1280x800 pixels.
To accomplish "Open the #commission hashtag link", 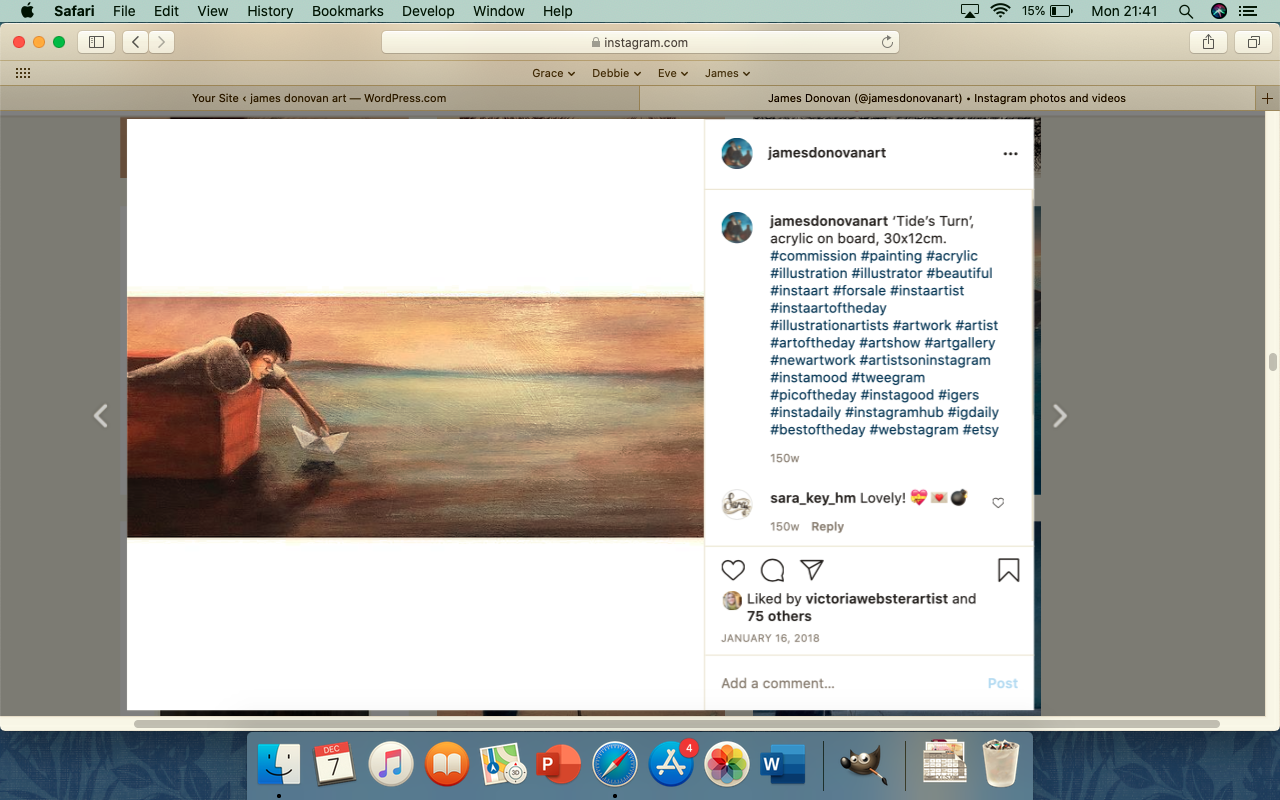I will [812, 256].
